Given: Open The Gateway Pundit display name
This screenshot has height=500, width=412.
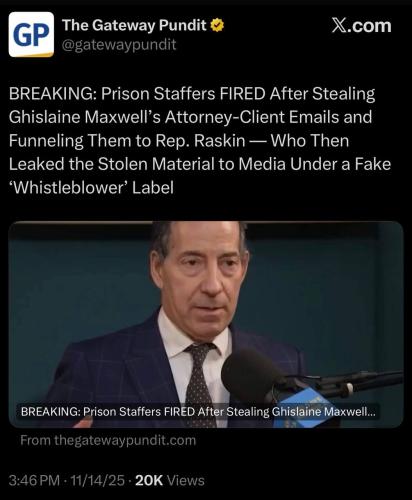Looking at the screenshot, I should (x=134, y=25).
